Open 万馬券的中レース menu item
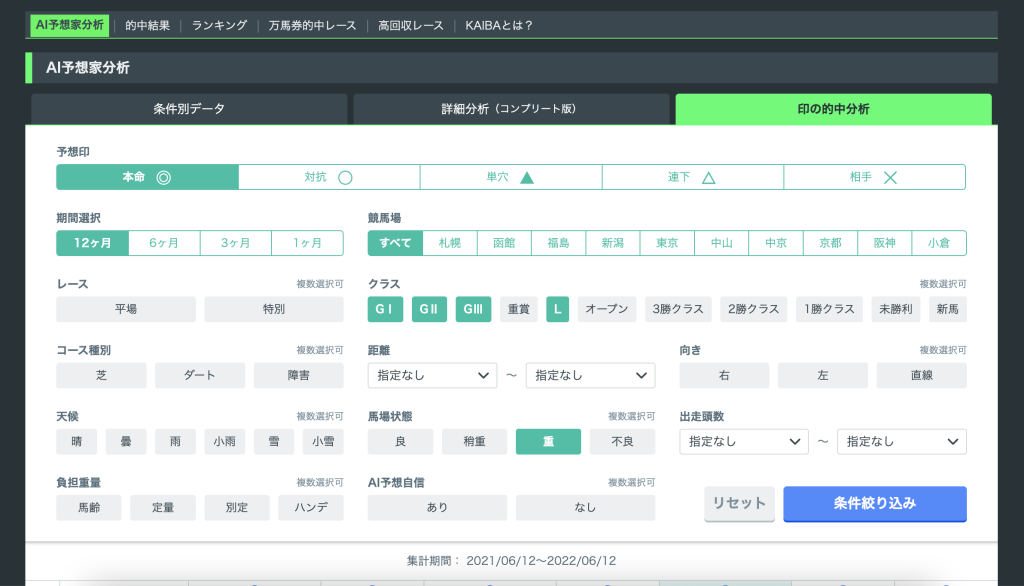1024x586 pixels. coord(312,25)
